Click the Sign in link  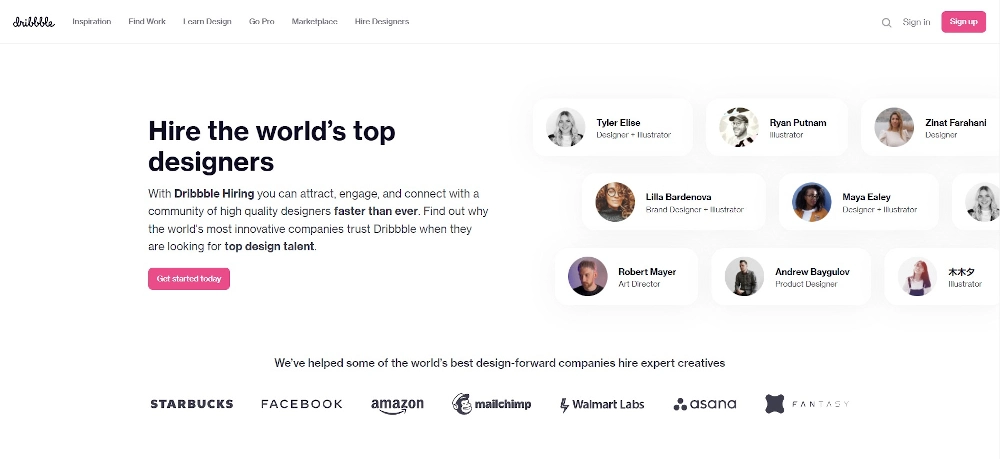coord(916,22)
